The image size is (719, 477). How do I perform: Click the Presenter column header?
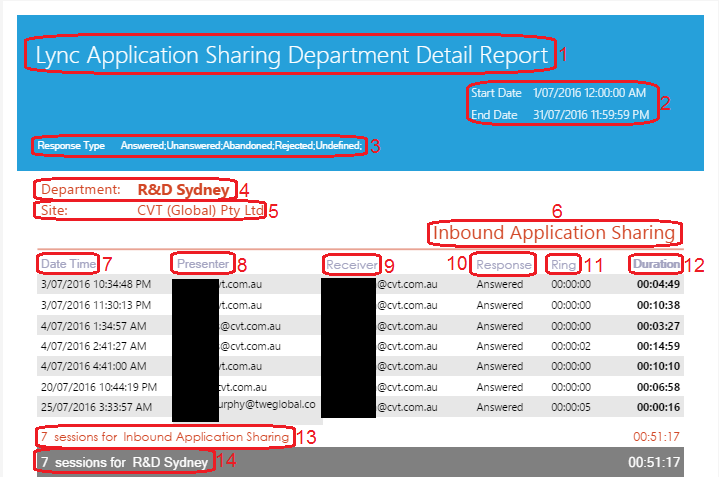[x=203, y=264]
